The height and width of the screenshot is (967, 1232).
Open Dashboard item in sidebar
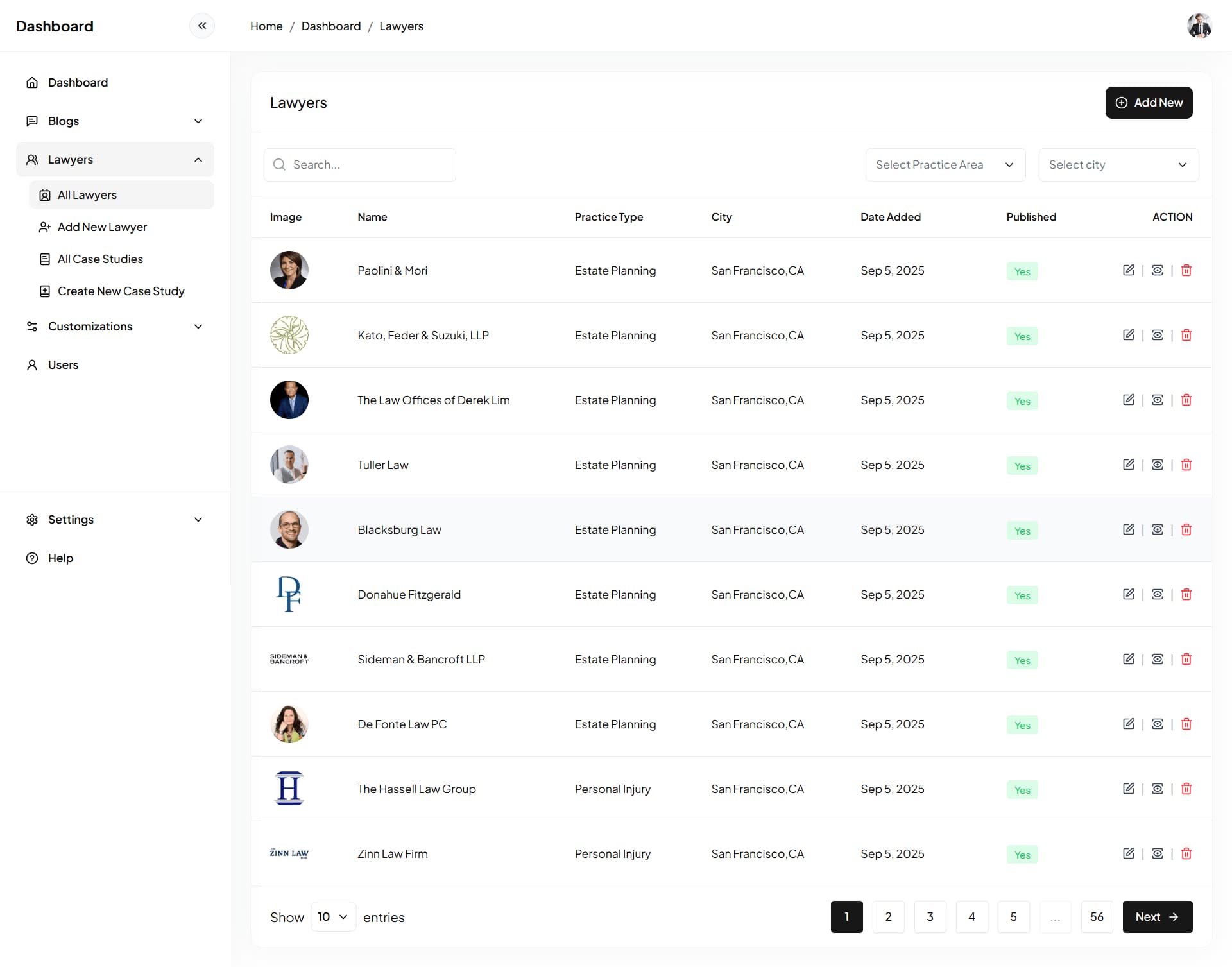pos(115,83)
